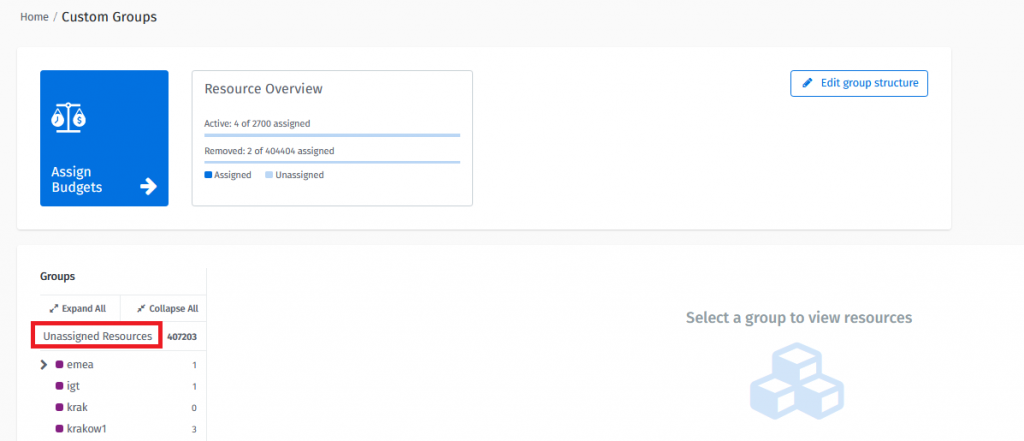The height and width of the screenshot is (441, 1024).
Task: Click the purple square marker next to krak
Action: (x=60, y=408)
